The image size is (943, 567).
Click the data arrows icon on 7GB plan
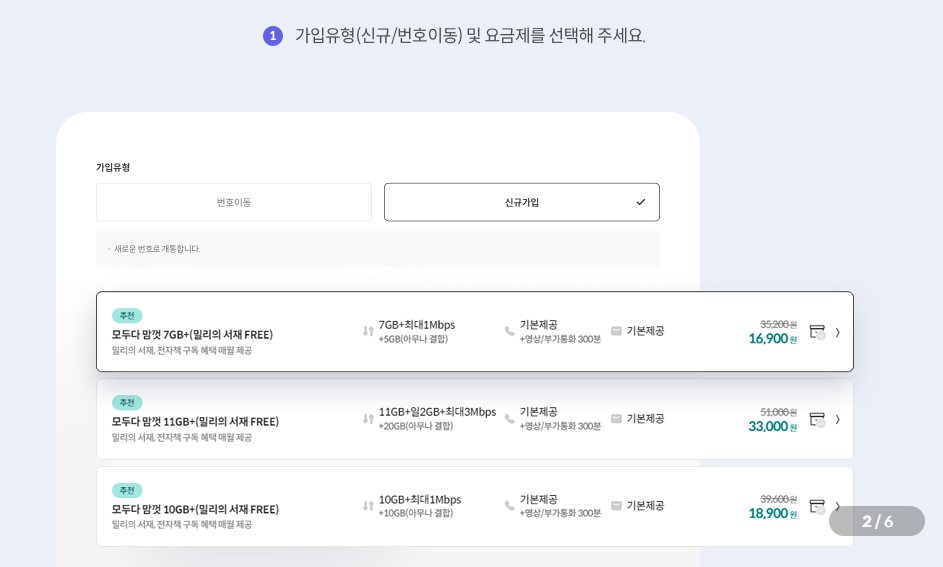click(x=368, y=331)
